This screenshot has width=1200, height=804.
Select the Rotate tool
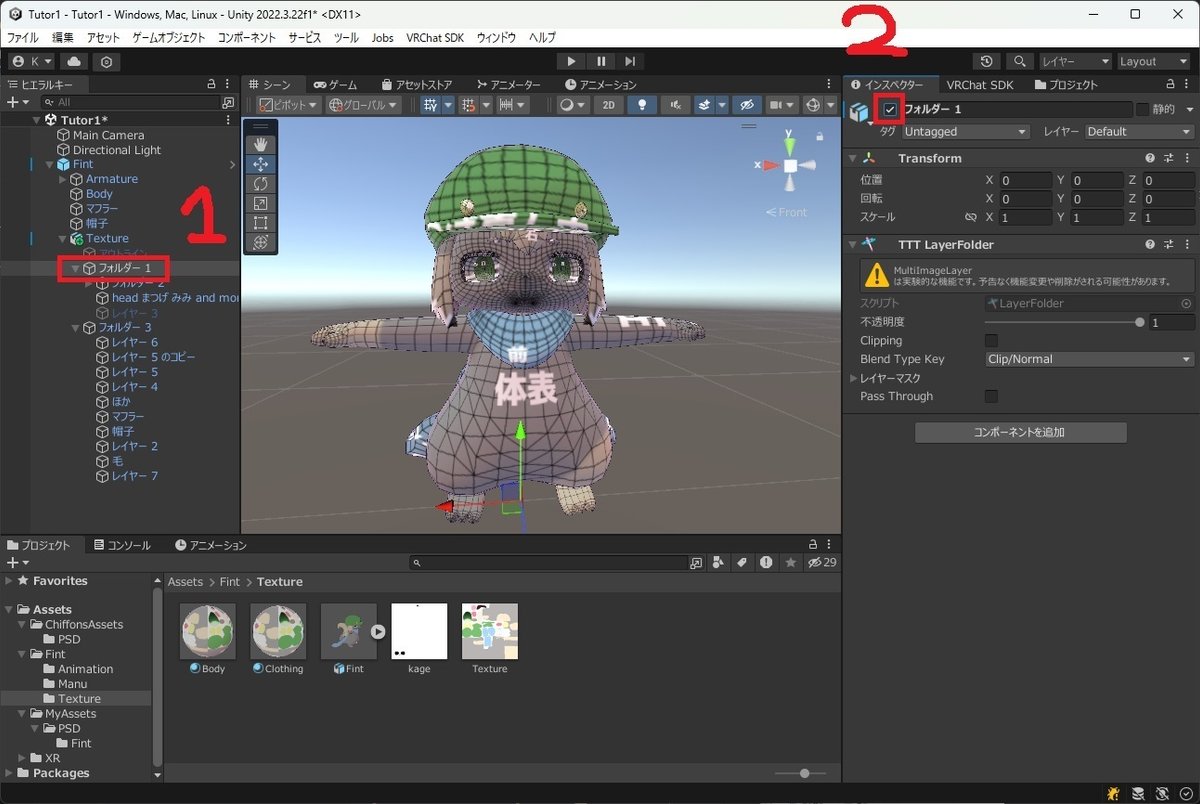[261, 184]
